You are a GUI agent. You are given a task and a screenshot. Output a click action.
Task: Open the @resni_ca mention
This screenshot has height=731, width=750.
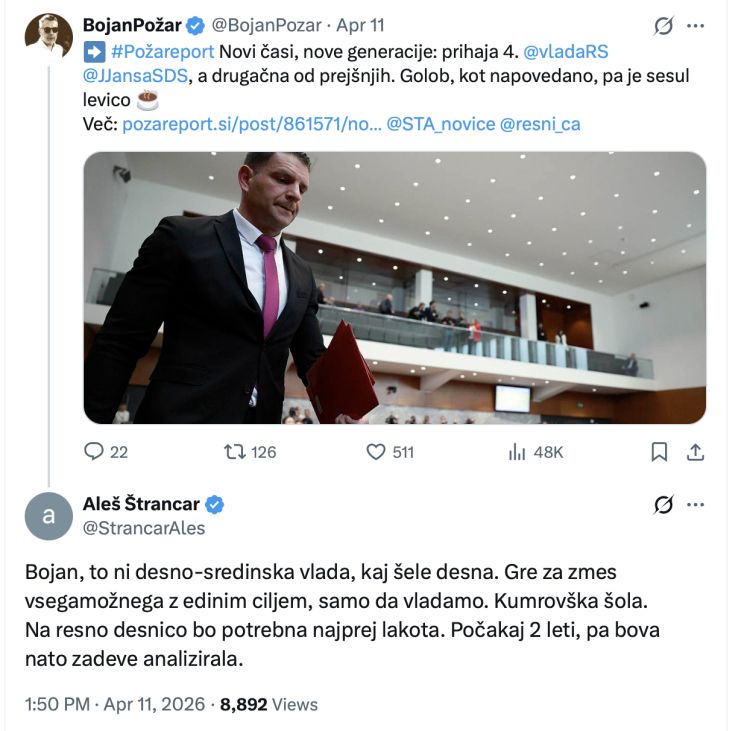pos(540,124)
